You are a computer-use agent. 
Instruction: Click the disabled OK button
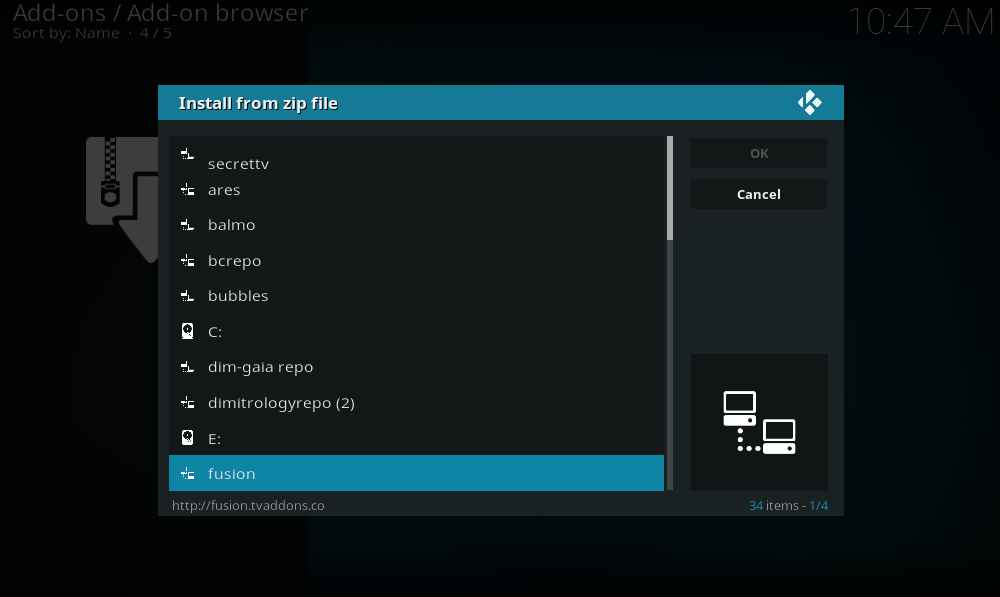(x=759, y=154)
